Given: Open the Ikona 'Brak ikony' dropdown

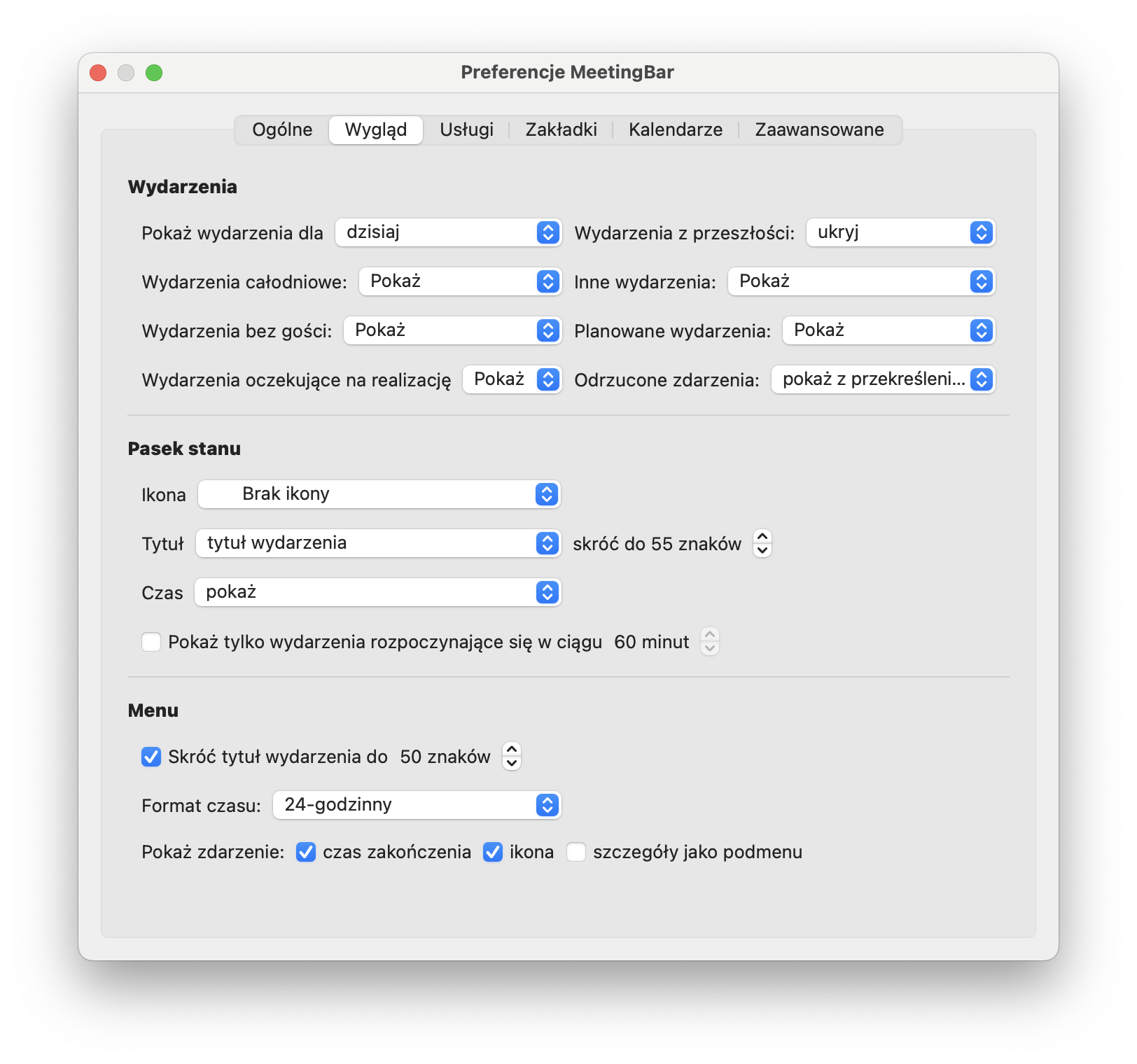Looking at the screenshot, I should tap(379, 494).
